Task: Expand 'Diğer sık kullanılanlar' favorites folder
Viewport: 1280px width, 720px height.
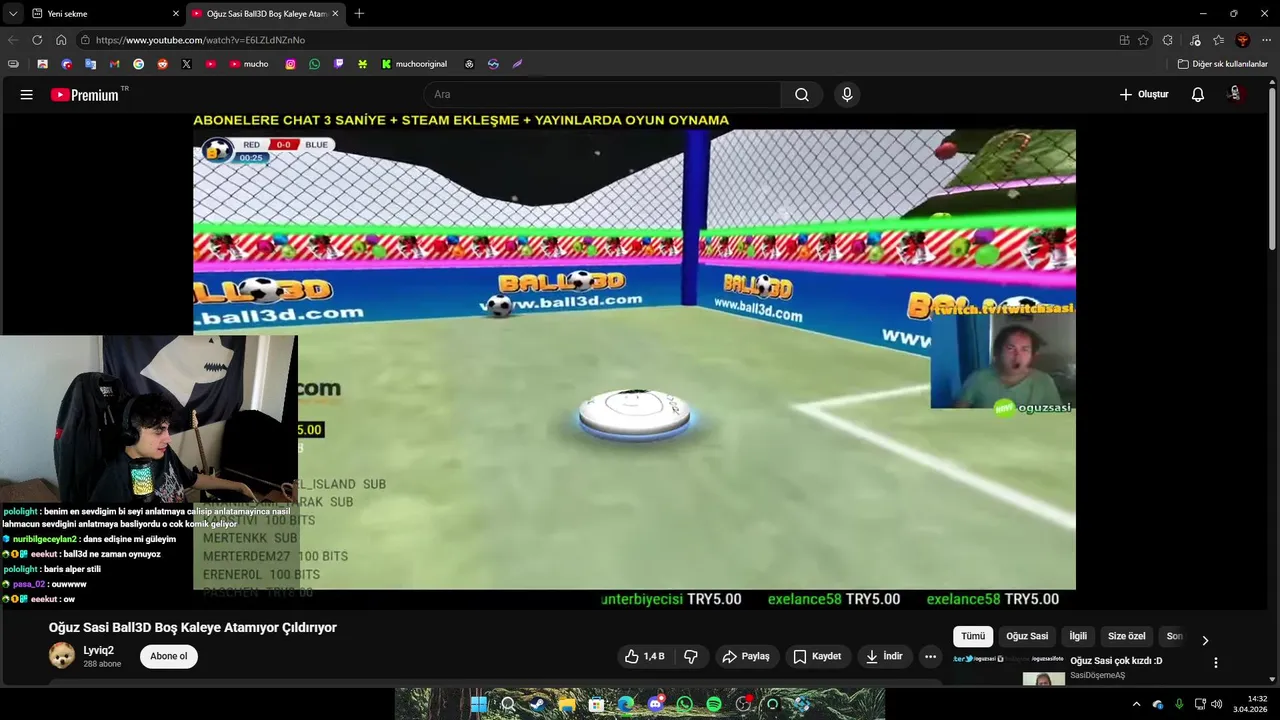Action: point(1222,64)
